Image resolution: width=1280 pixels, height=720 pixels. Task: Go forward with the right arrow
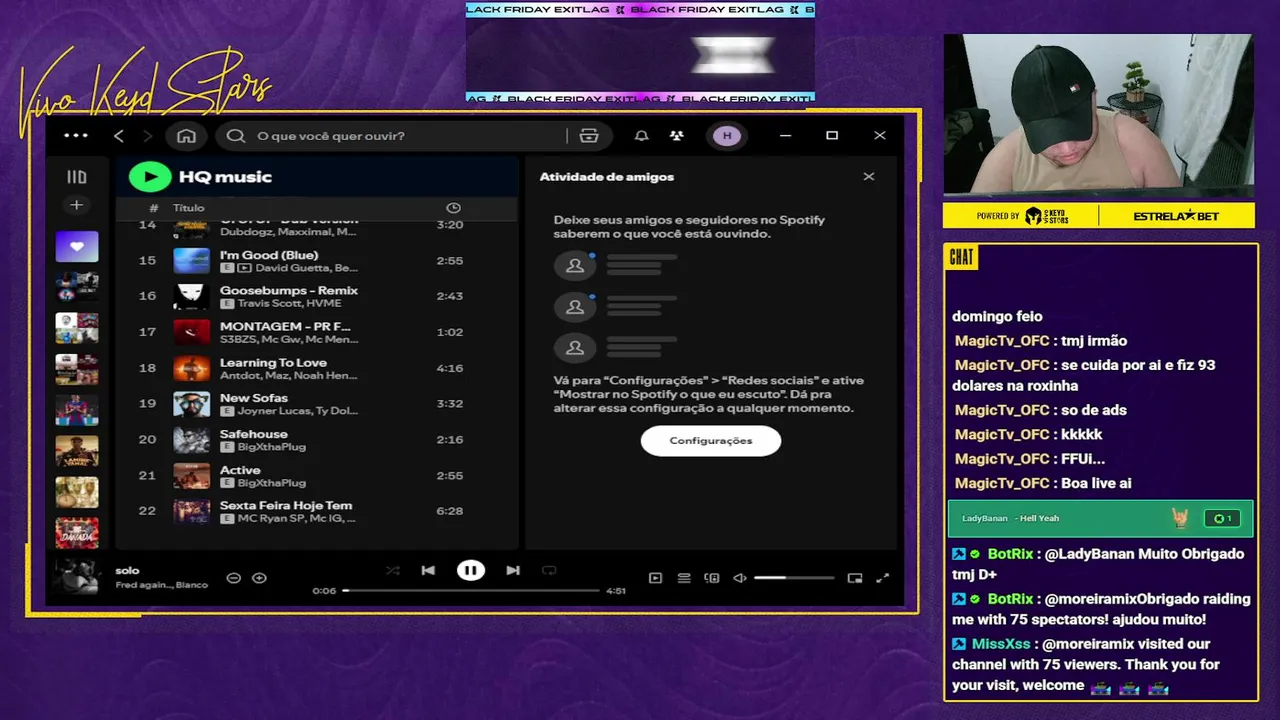point(148,136)
